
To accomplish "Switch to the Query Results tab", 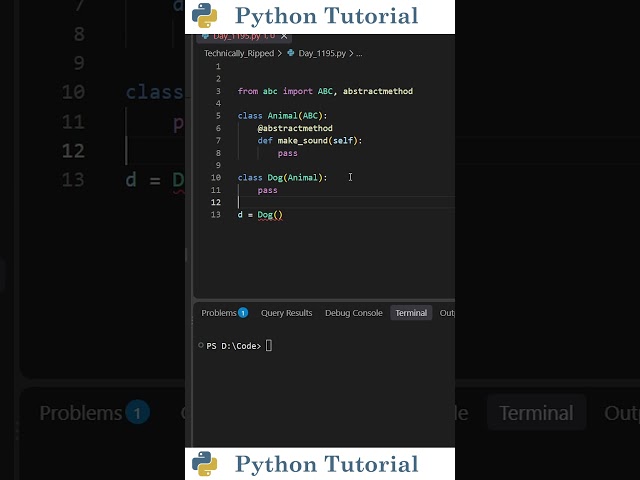I will [x=287, y=313].
